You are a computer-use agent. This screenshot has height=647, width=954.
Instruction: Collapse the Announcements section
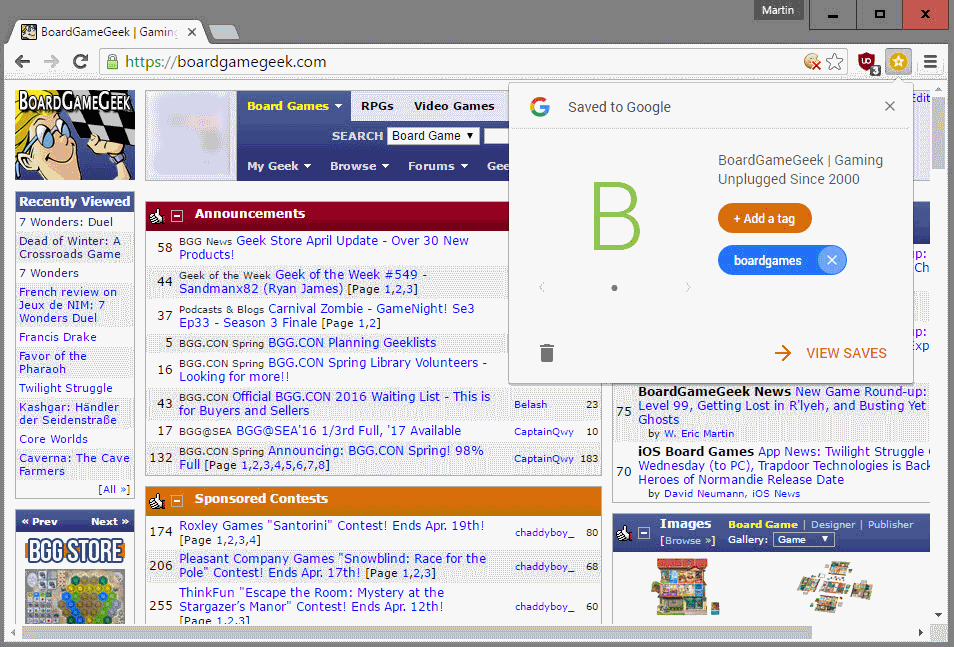(x=177, y=215)
